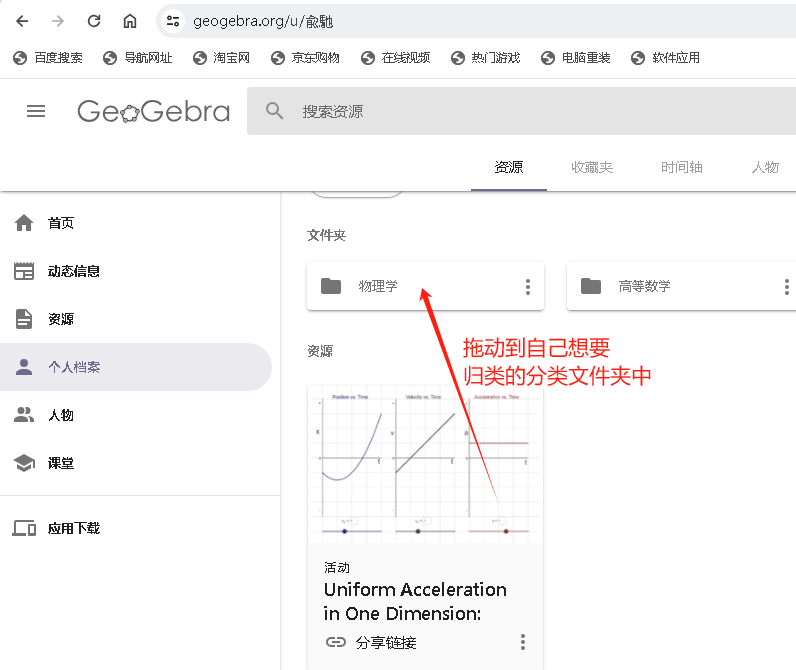Image resolution: width=796 pixels, height=670 pixels.
Task: Open the 电脑重装 bookmark
Action: click(575, 58)
